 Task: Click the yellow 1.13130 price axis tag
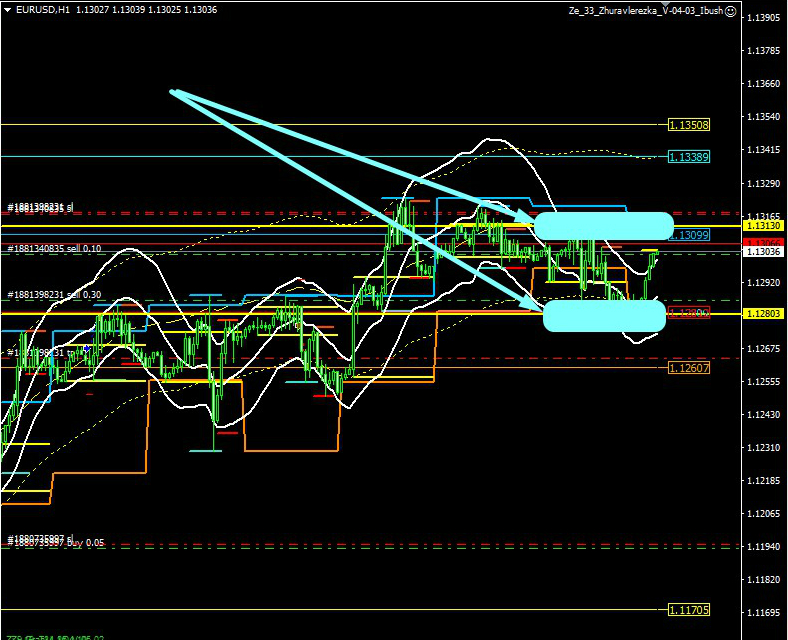click(763, 226)
